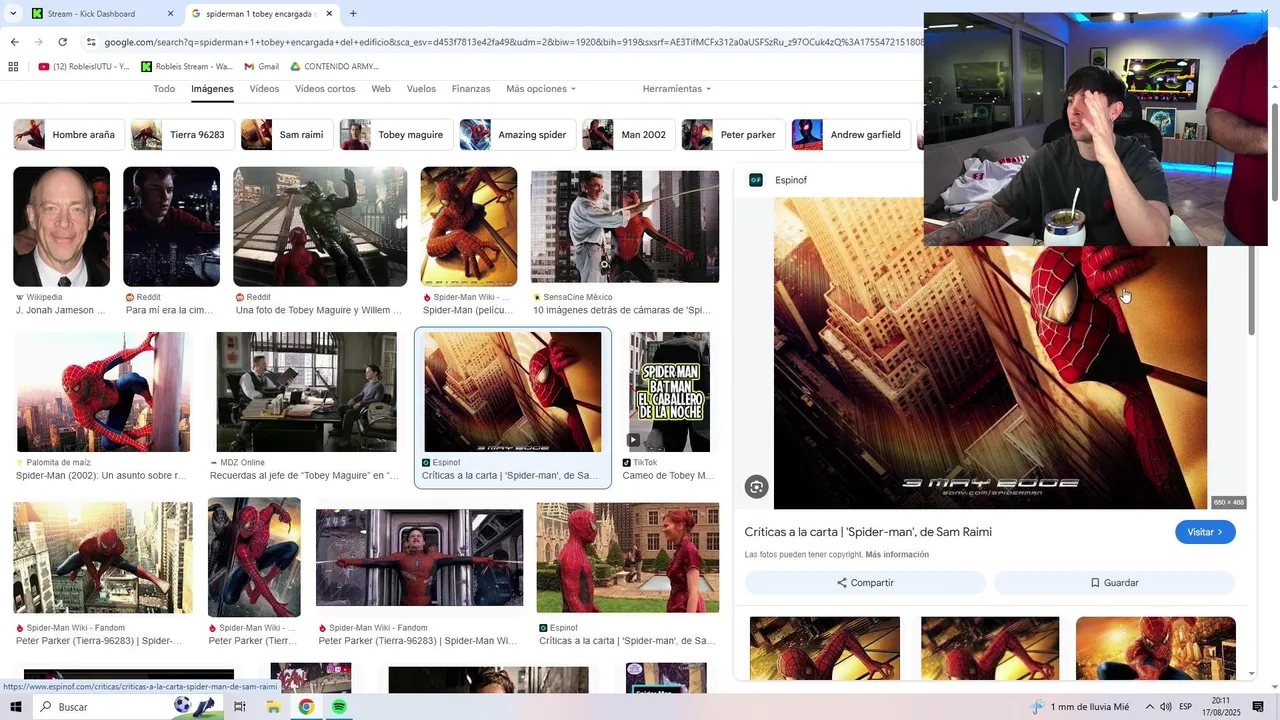Open the CONTENIDO ARMY bookmark
This screenshot has width=1280, height=720.
point(334,67)
